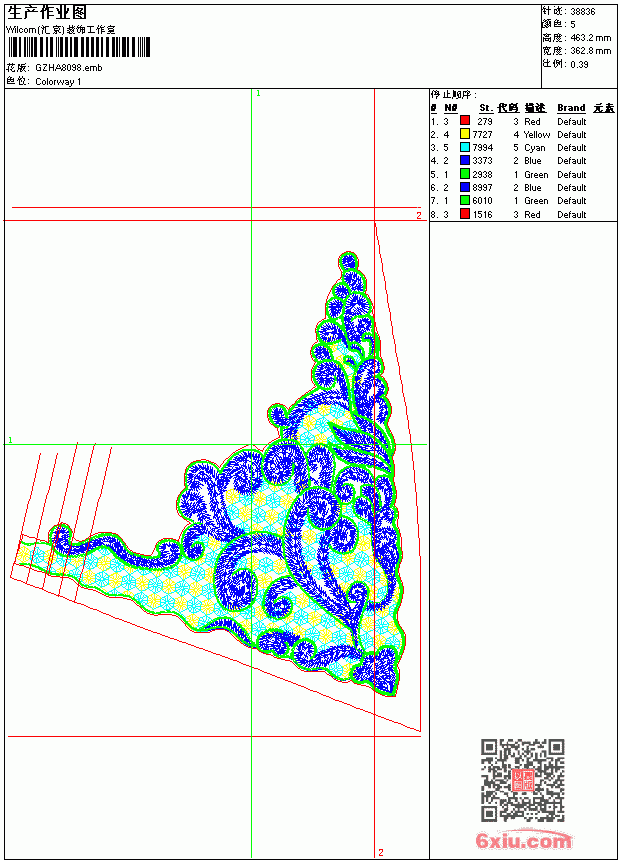Image resolution: width=620 pixels, height=860 pixels.
Task: Click the blue swatch with 3373 stitches
Action: pyautogui.click(x=465, y=160)
